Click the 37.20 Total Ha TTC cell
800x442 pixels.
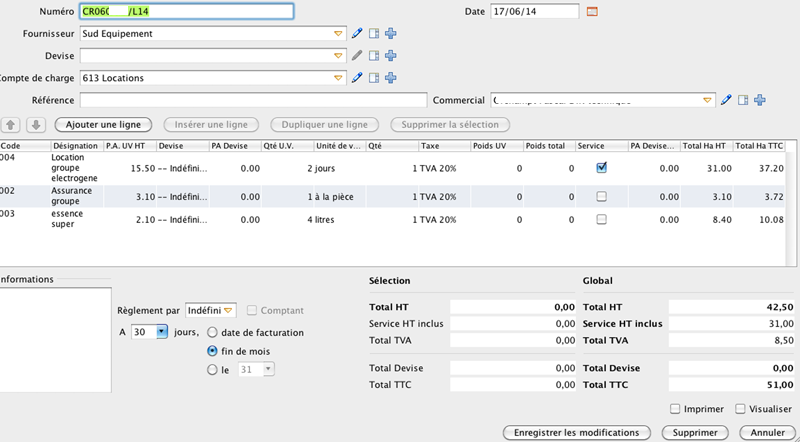click(759, 168)
